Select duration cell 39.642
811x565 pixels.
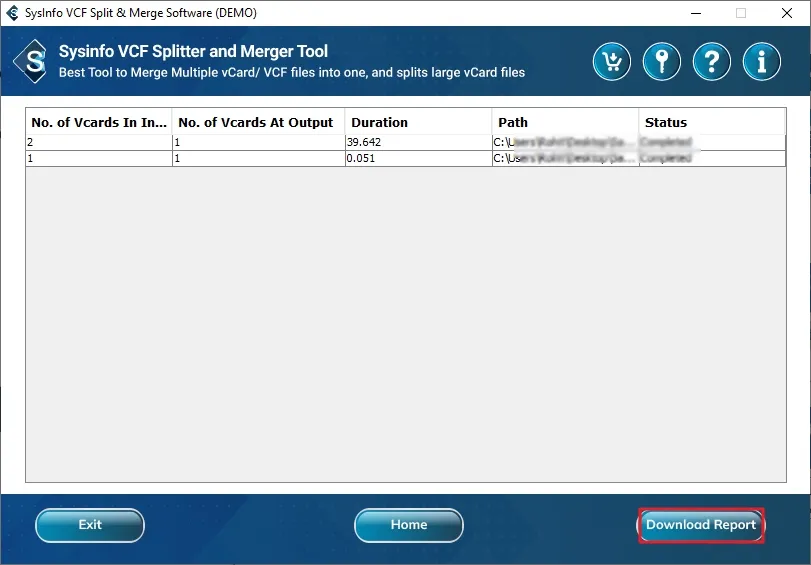click(x=418, y=142)
